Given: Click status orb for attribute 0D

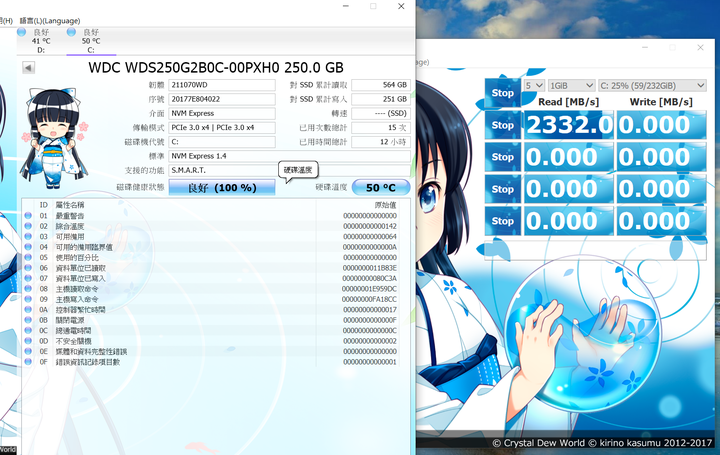Looking at the screenshot, I should click(x=28, y=341).
